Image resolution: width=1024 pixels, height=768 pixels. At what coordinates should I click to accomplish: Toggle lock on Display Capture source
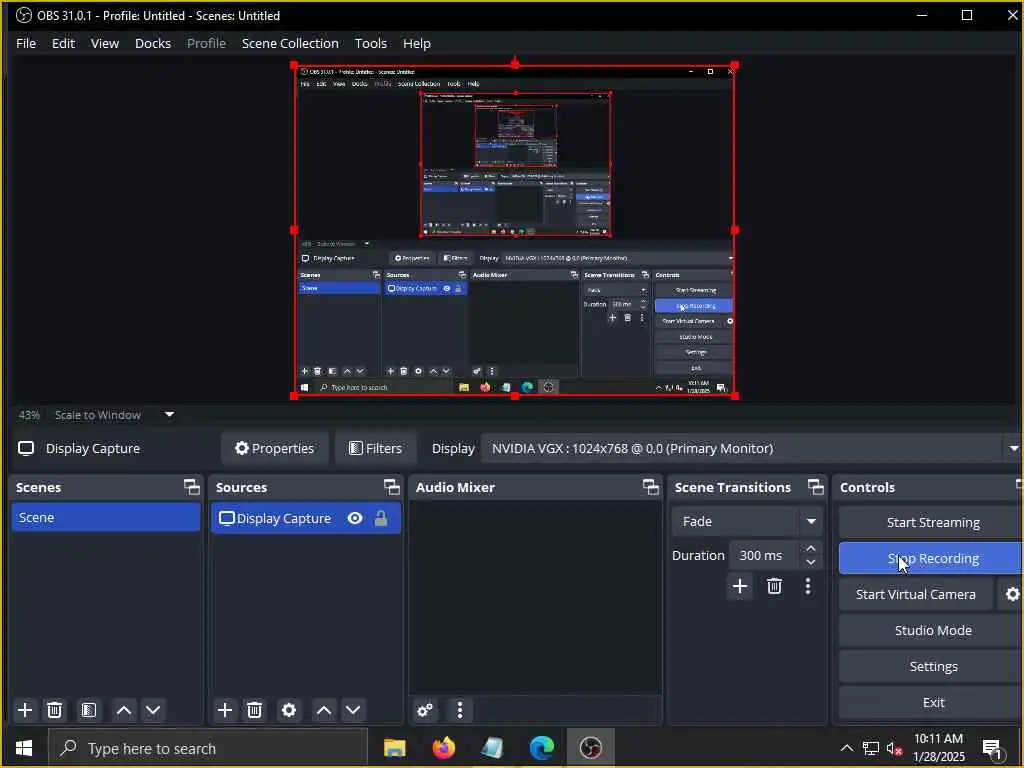coord(381,518)
